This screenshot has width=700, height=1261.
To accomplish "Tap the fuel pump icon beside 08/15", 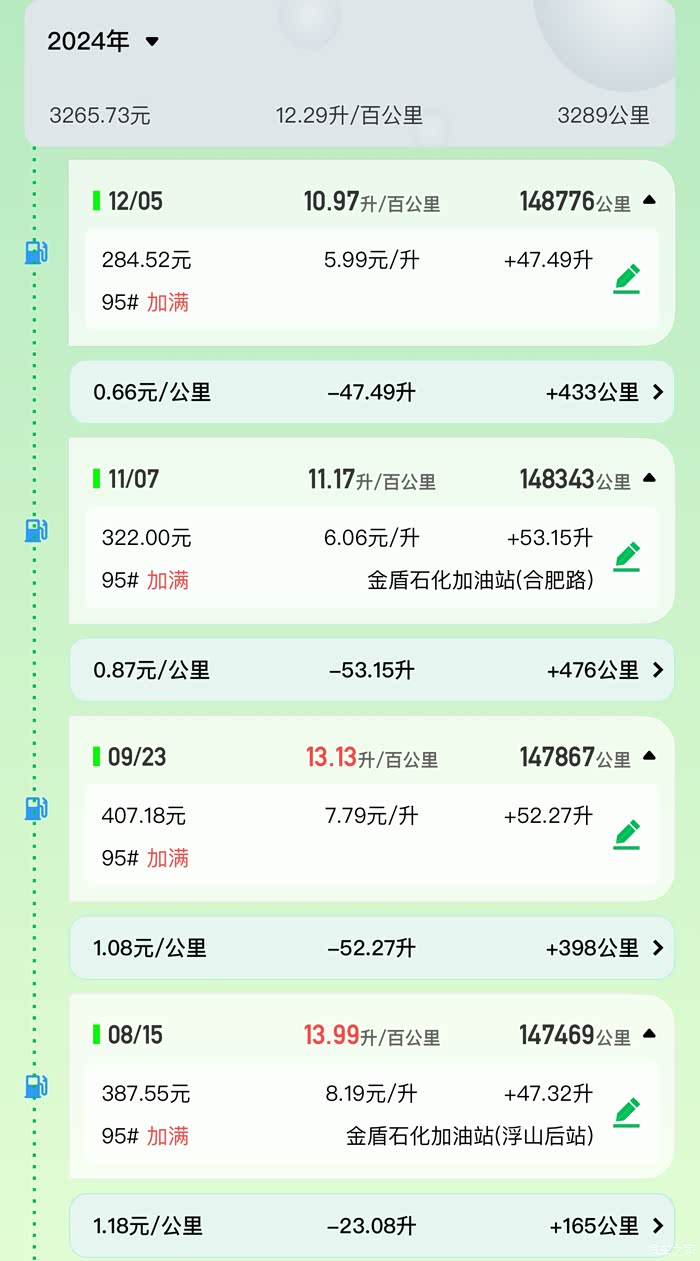I will pyautogui.click(x=36, y=1086).
